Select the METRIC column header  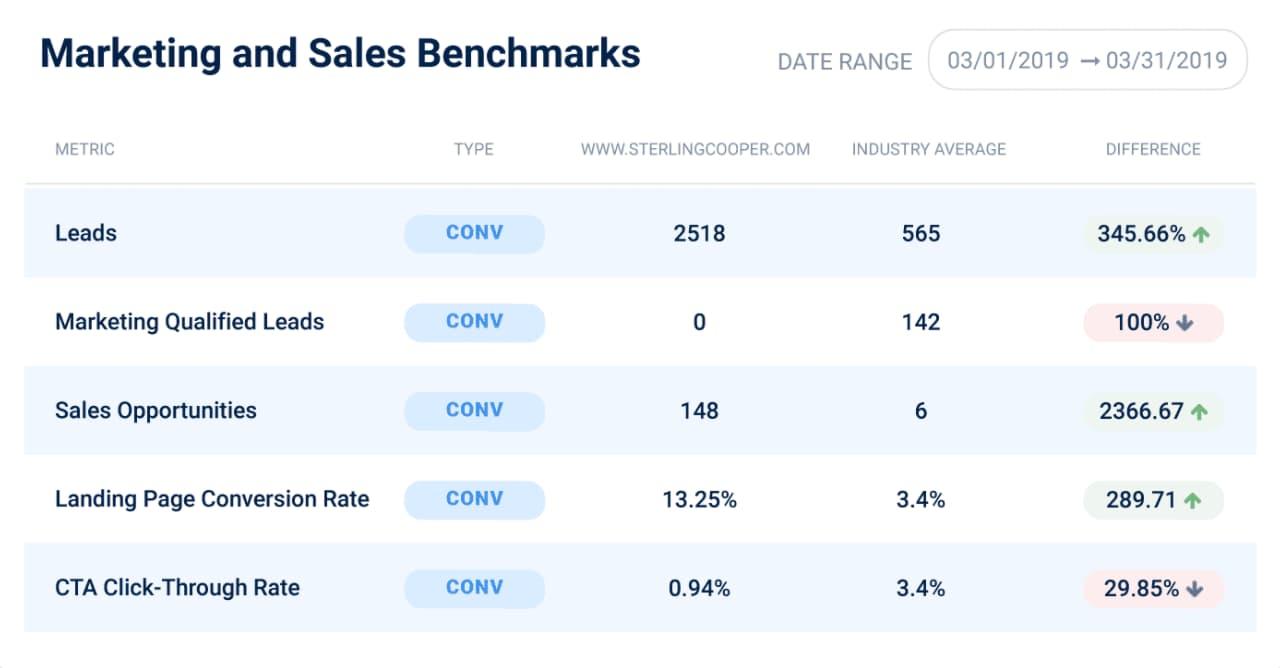click(x=85, y=149)
